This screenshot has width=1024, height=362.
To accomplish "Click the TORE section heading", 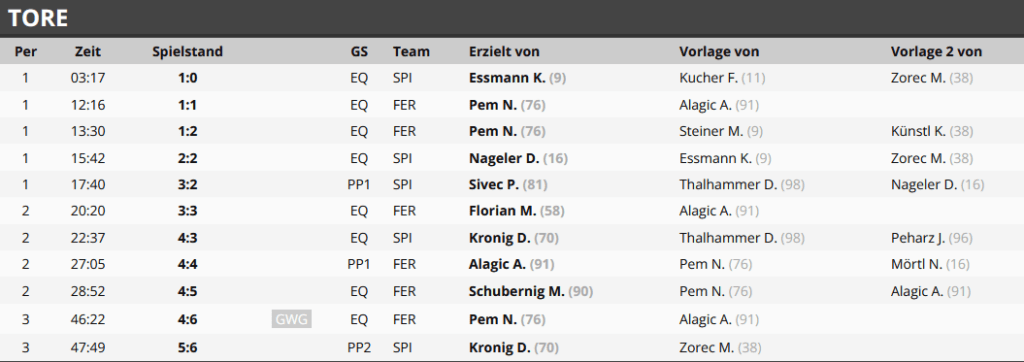I will click(x=38, y=18).
